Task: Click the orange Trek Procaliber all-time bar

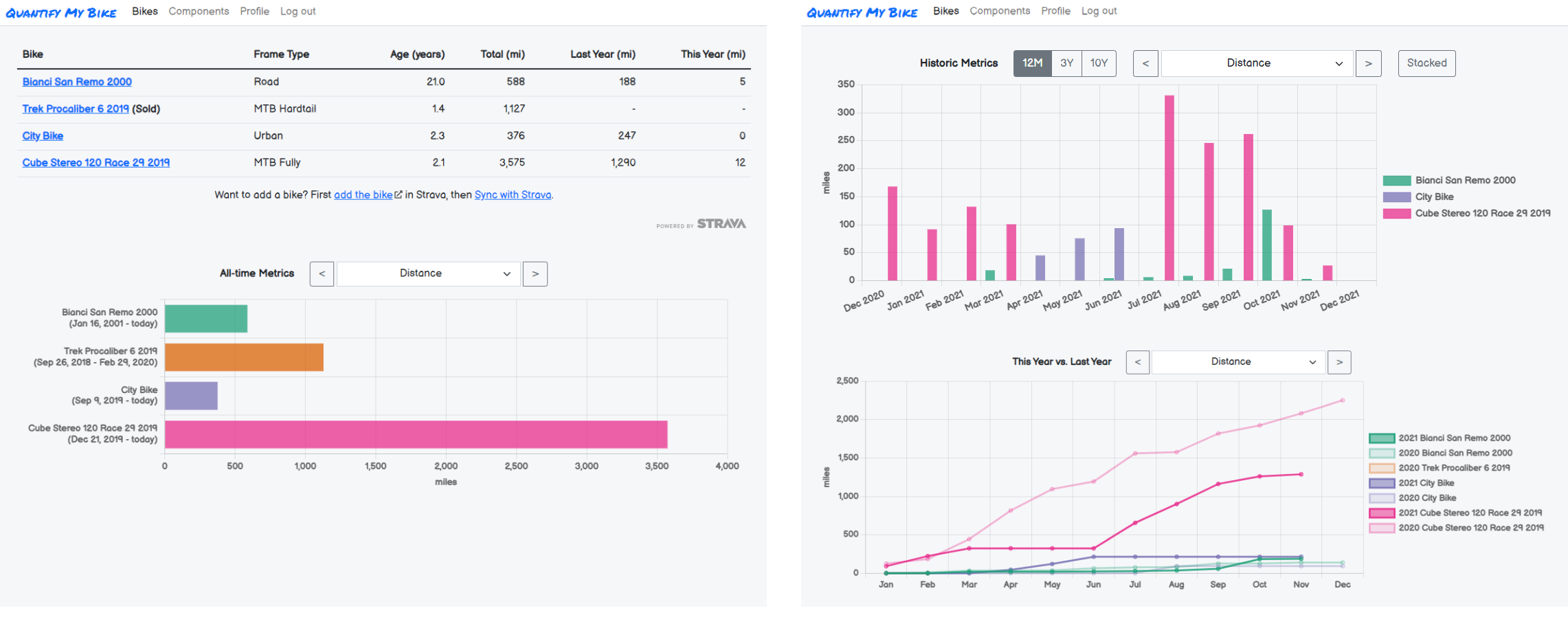Action: (244, 357)
